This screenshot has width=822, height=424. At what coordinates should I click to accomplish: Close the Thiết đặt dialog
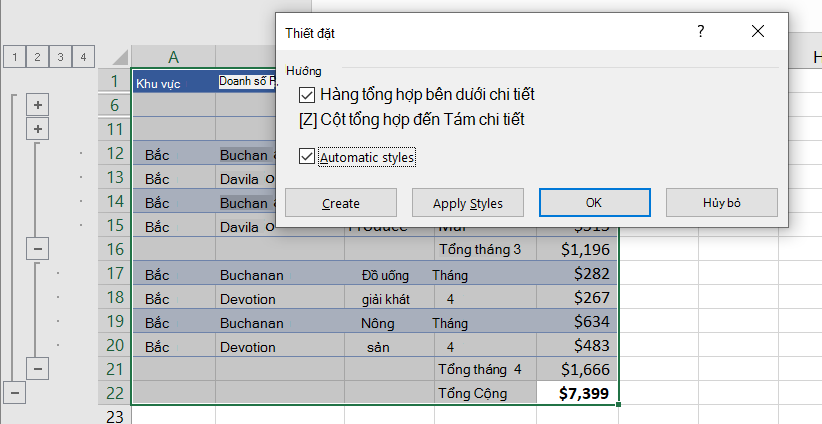coord(758,32)
